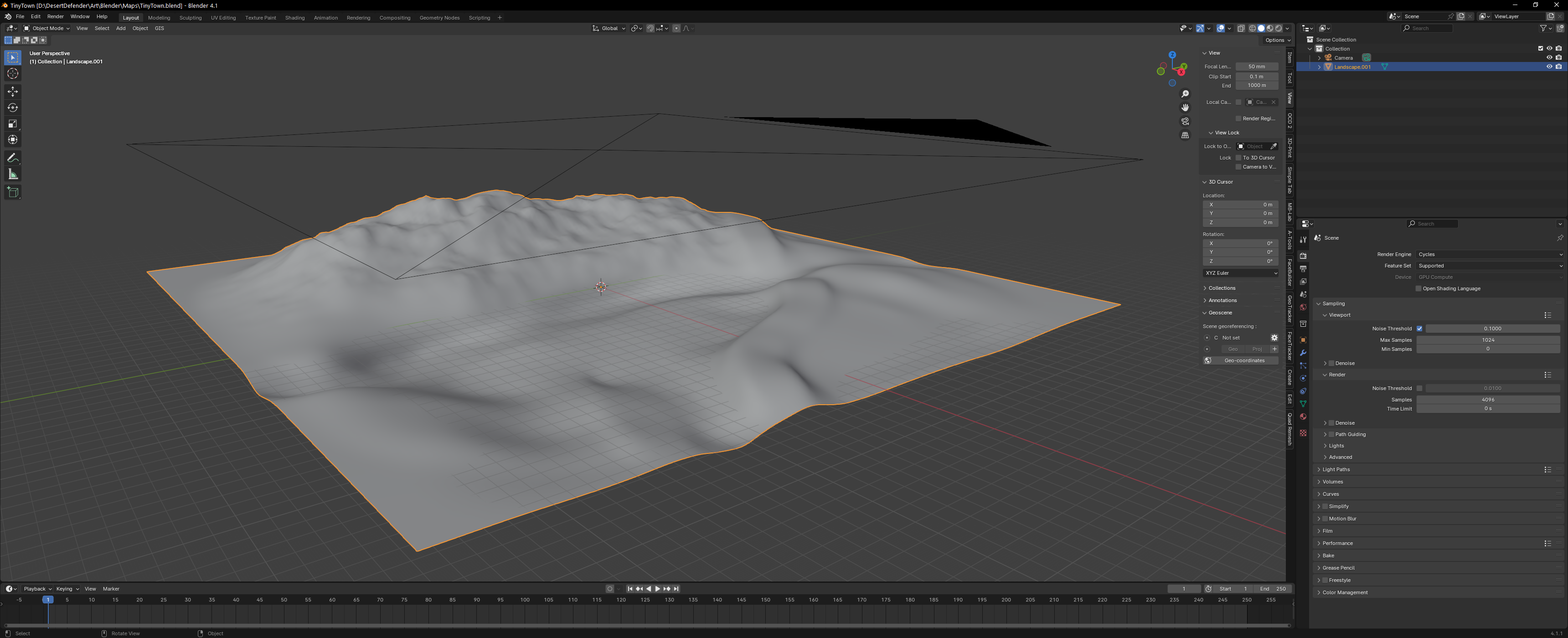Choose the Add Cube tool
This screenshot has height=638, width=1568.
tap(13, 192)
